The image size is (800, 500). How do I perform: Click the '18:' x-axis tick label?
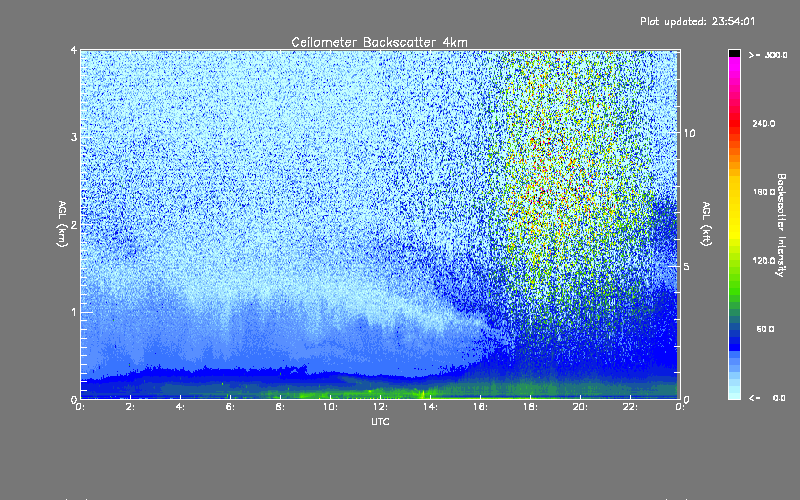(x=530, y=407)
